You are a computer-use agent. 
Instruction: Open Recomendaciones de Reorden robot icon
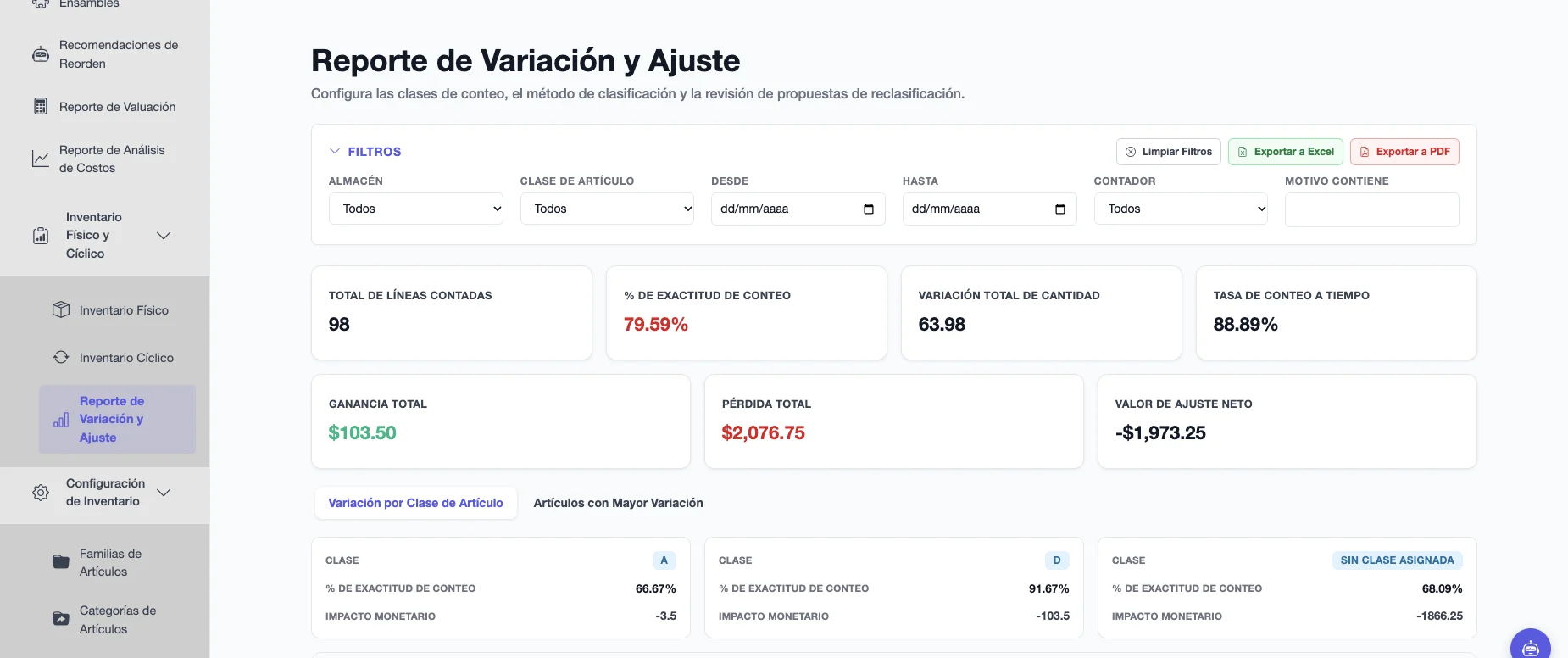pos(41,54)
